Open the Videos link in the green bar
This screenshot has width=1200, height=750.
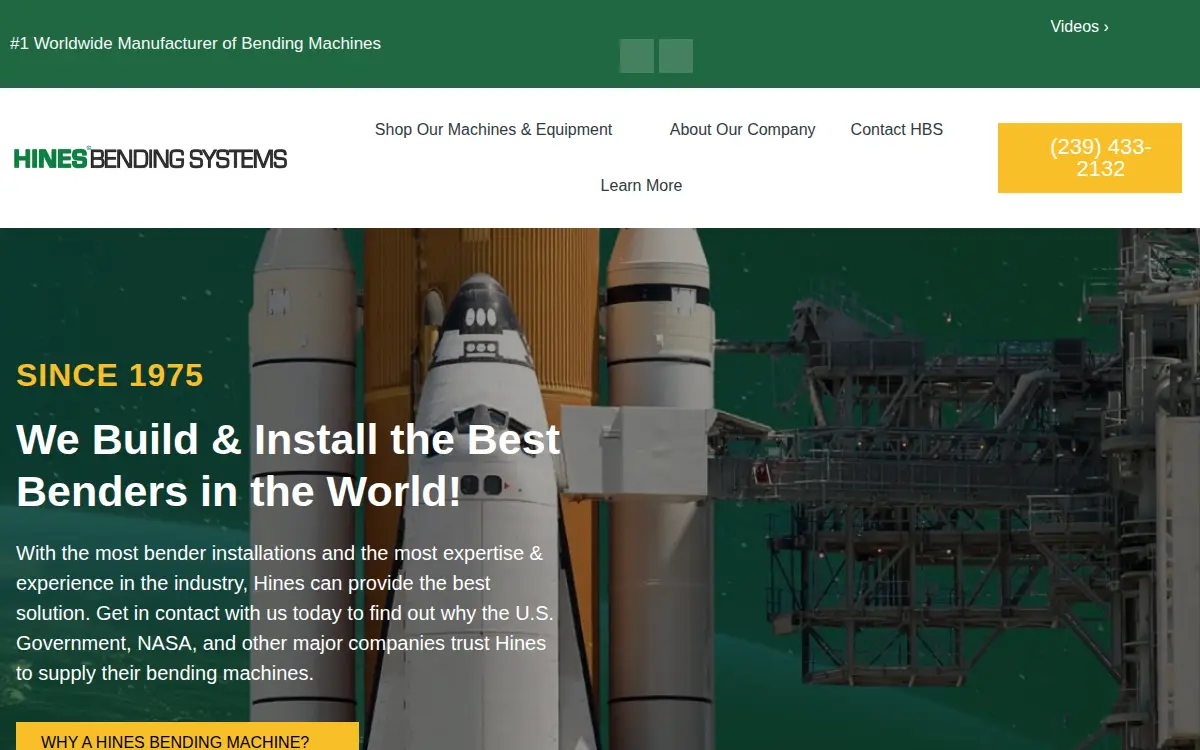click(1079, 27)
